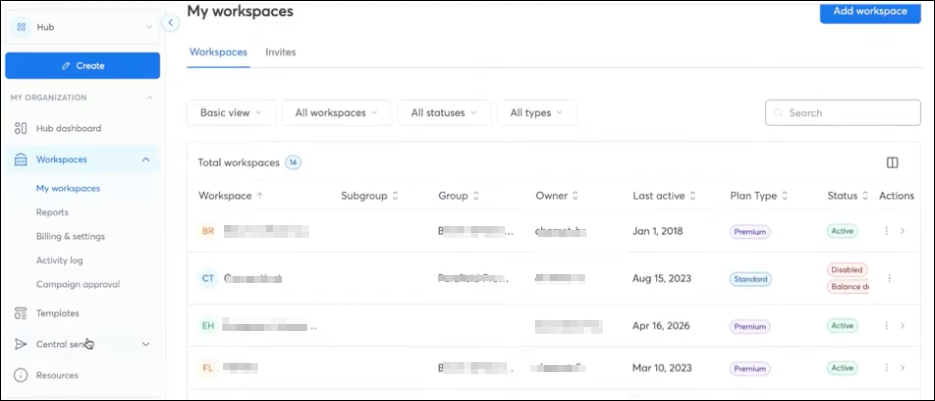The image size is (935, 401).
Task: Click the date Jan 1, 2018
Action: 658,231
